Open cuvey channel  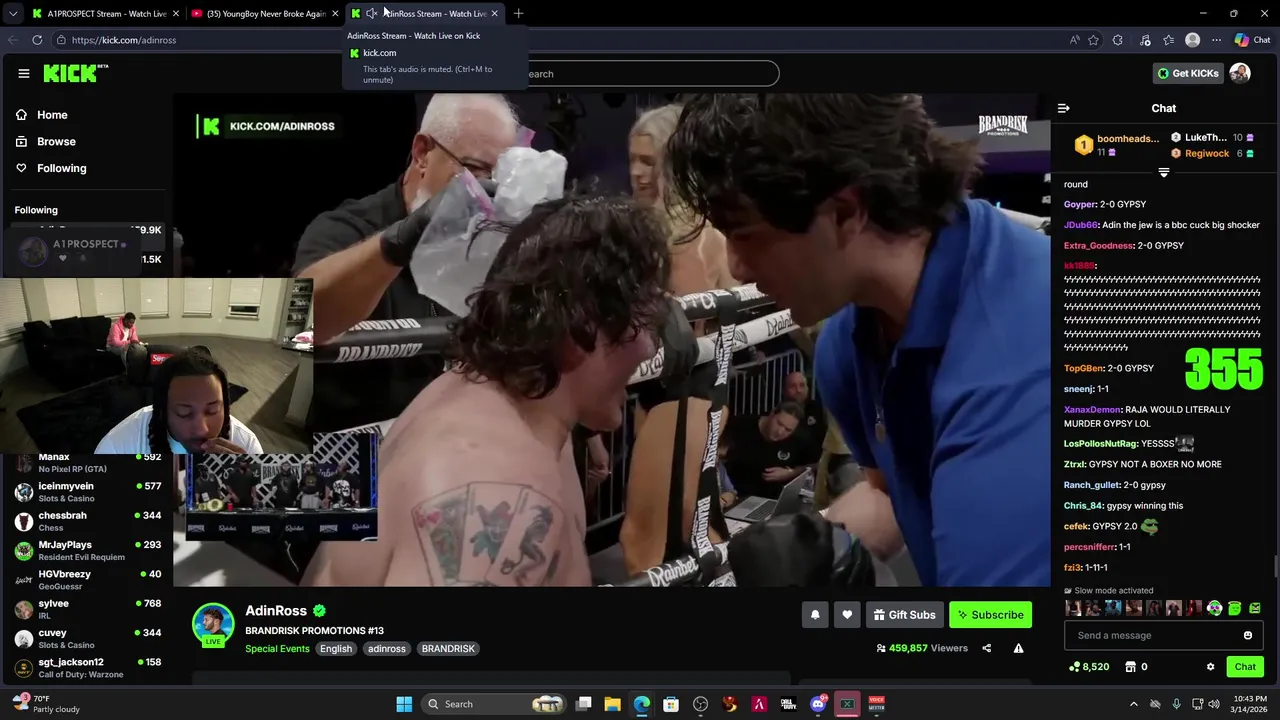point(88,638)
